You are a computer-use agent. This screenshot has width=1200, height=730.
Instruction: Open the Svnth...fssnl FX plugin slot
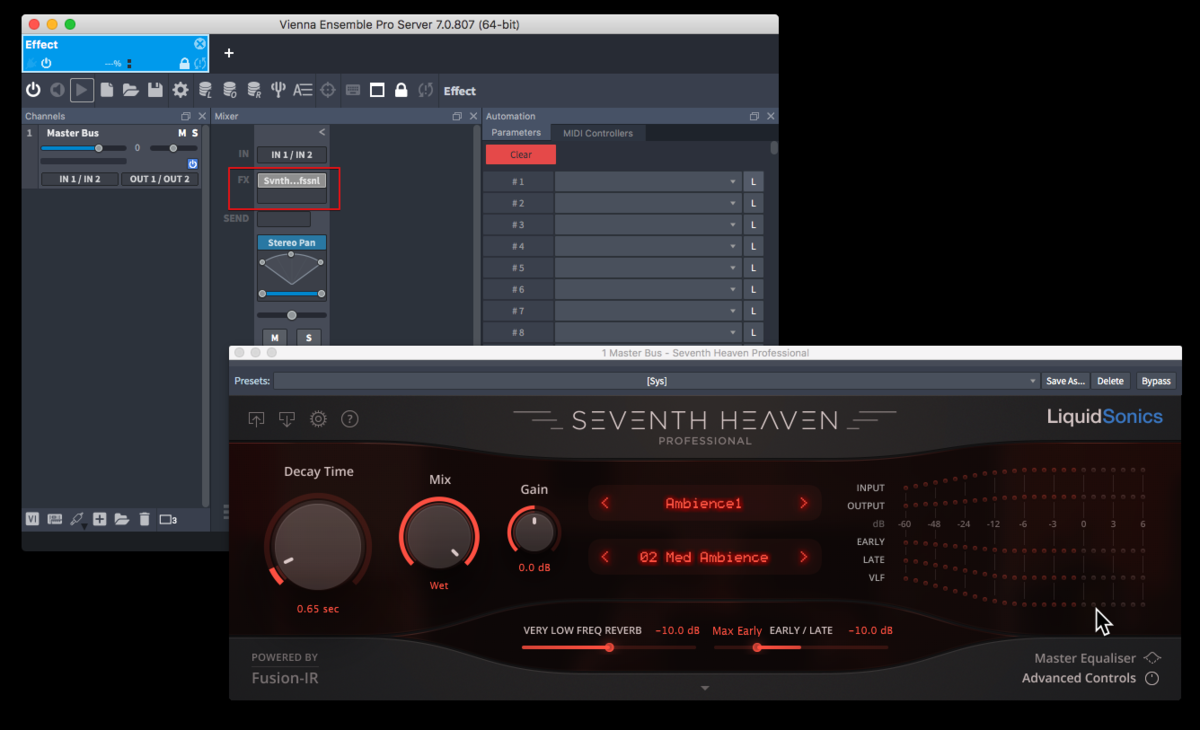pos(292,181)
